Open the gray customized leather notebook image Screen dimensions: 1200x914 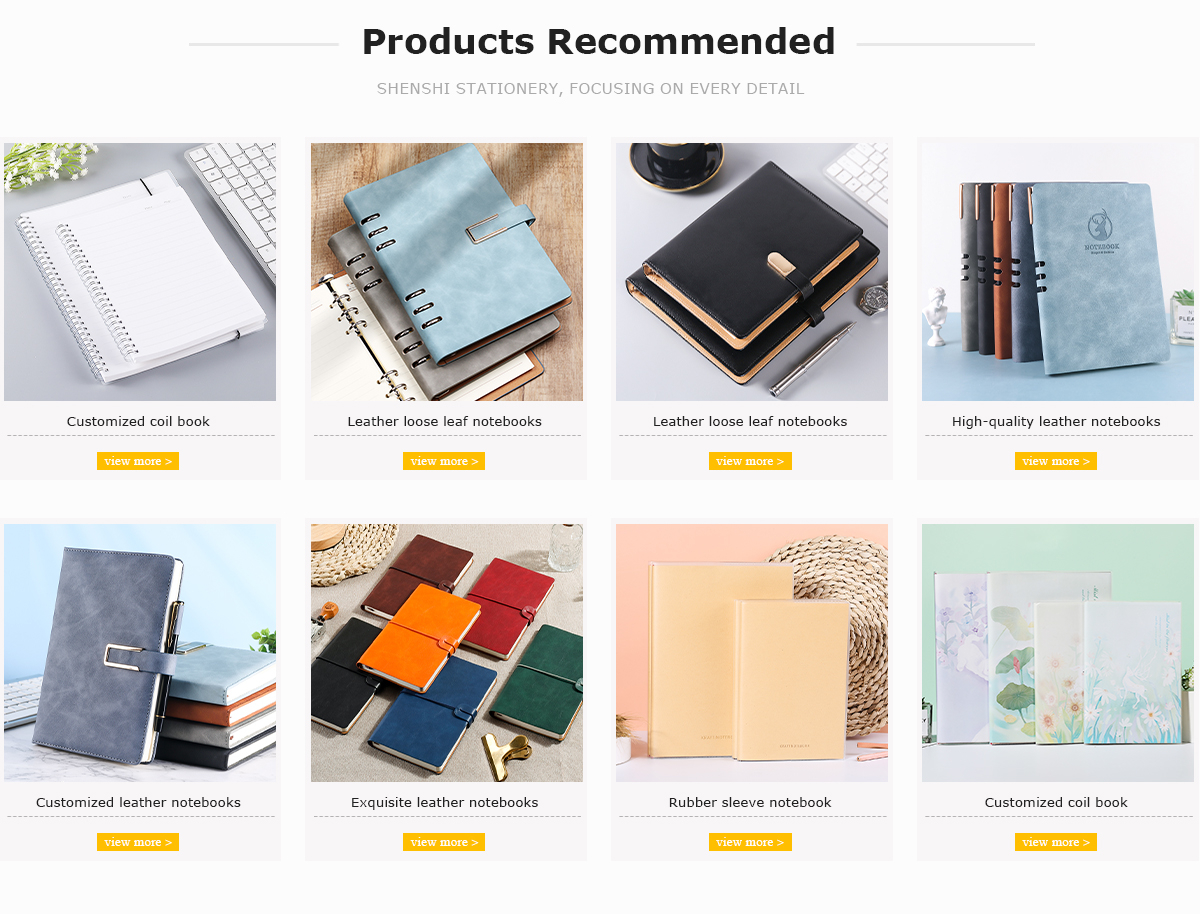click(x=140, y=653)
